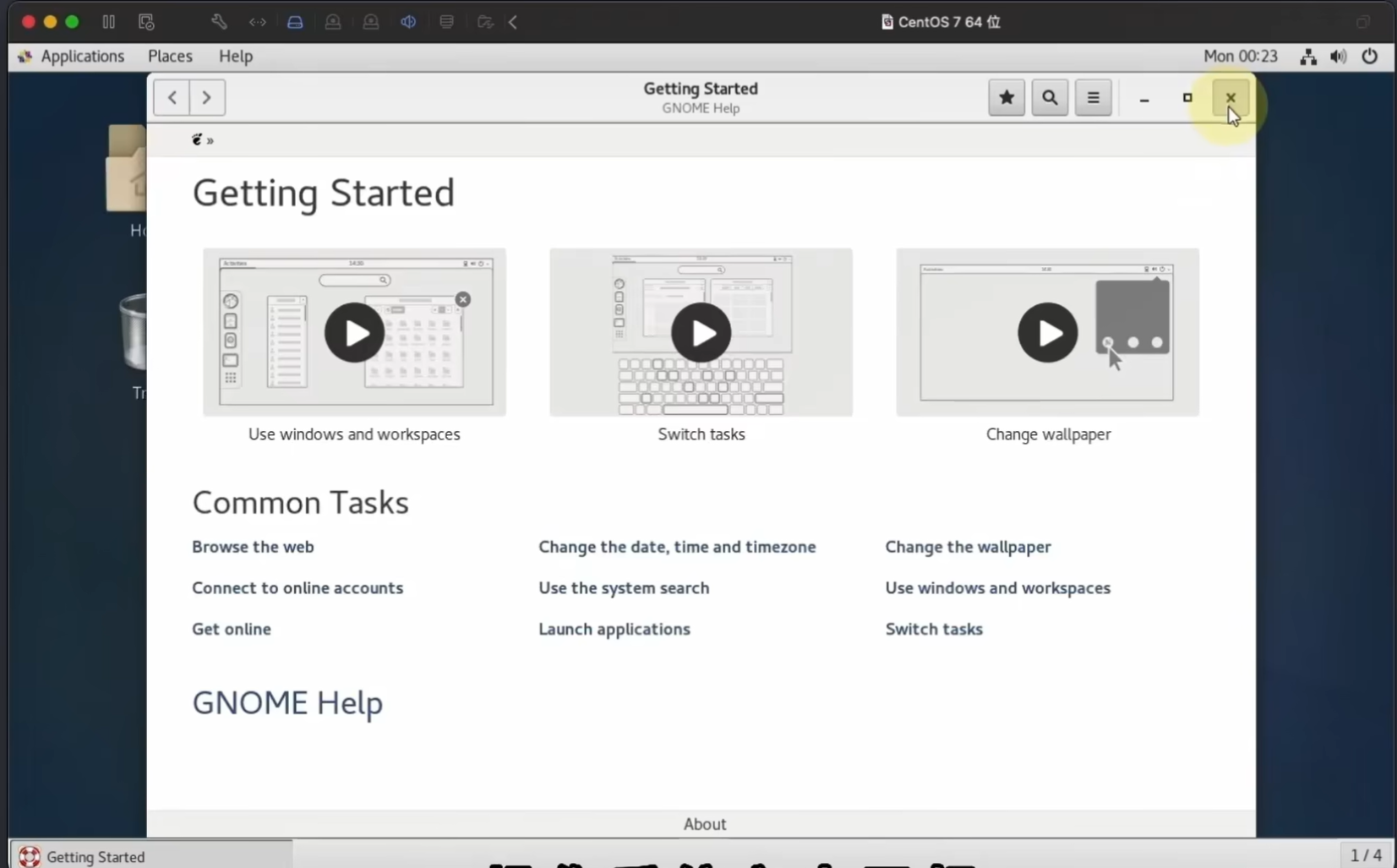Screen dimensions: 1397x868
Task: Open the Places menu
Action: coord(169,57)
